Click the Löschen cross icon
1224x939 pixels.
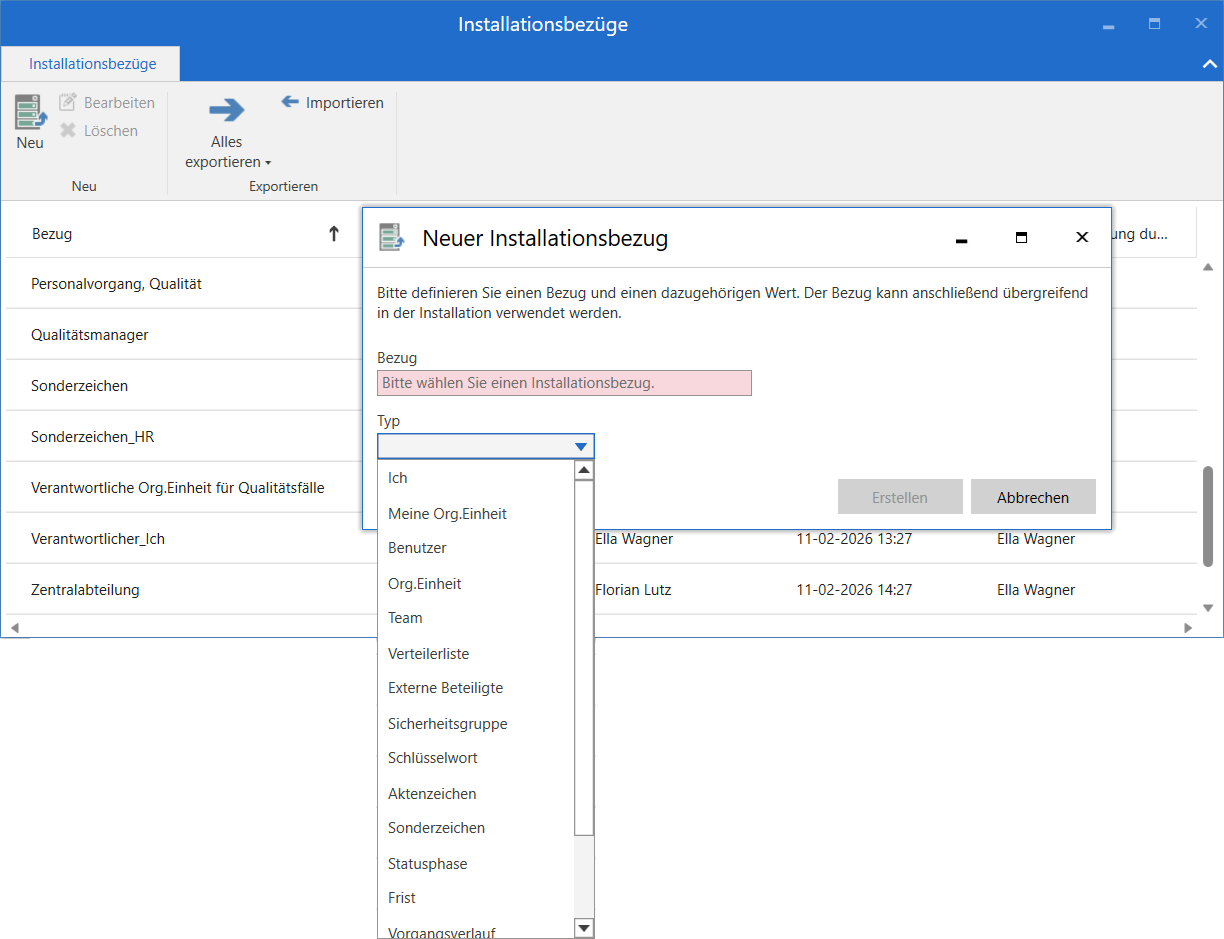coord(68,130)
